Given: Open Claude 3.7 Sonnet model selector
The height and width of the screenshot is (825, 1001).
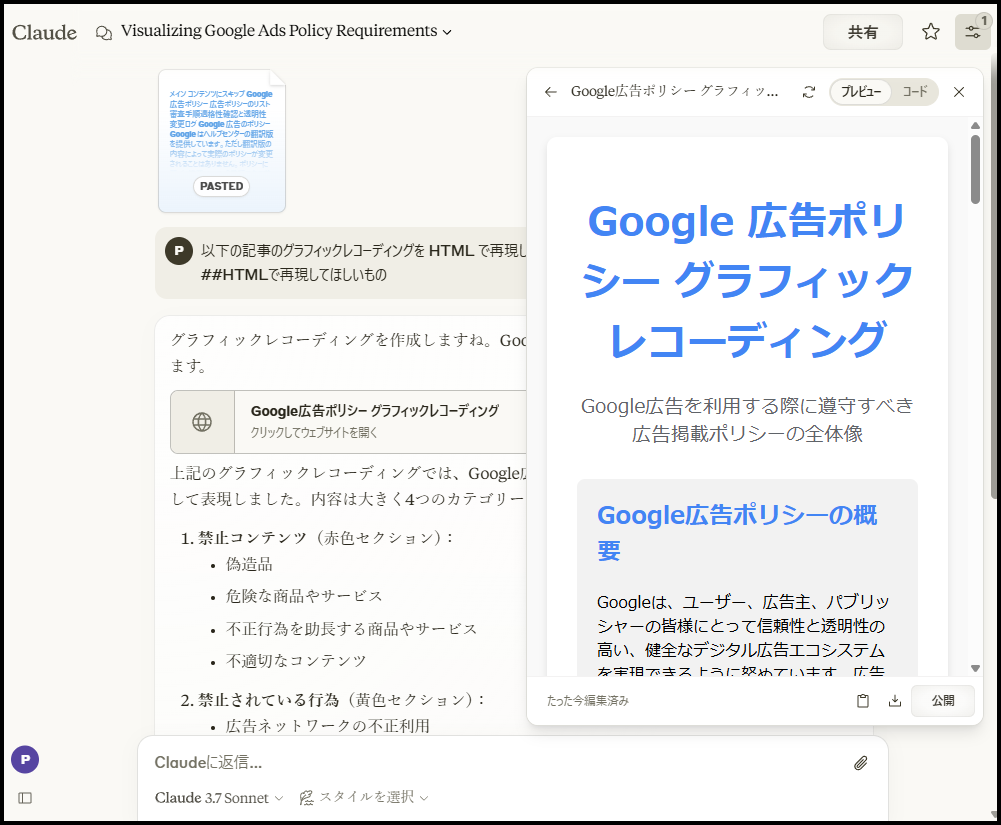Looking at the screenshot, I should point(219,797).
